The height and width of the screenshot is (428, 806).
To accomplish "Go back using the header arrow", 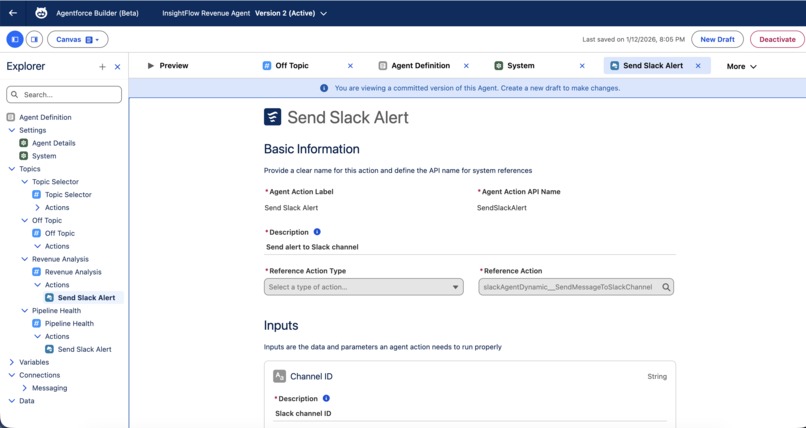I will 13,13.
